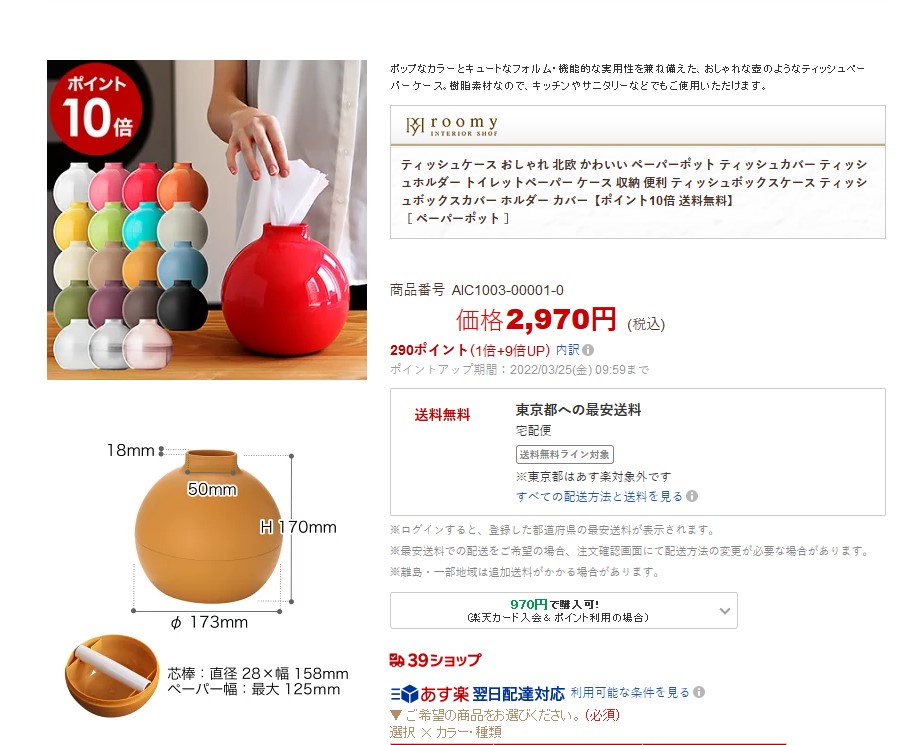Click the main red tissue pot product image

[207, 220]
